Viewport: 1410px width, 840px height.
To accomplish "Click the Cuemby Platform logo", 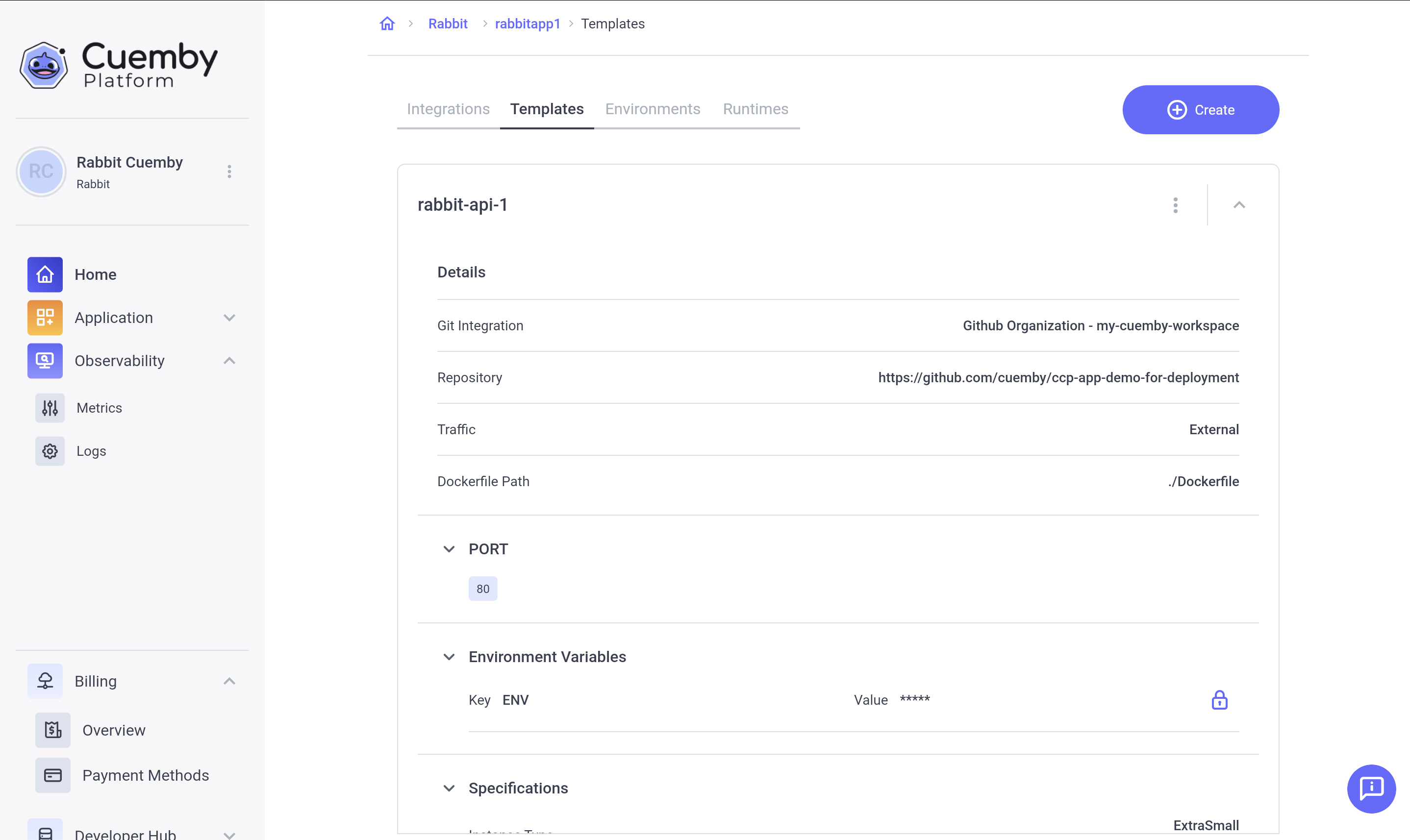I will [118, 65].
